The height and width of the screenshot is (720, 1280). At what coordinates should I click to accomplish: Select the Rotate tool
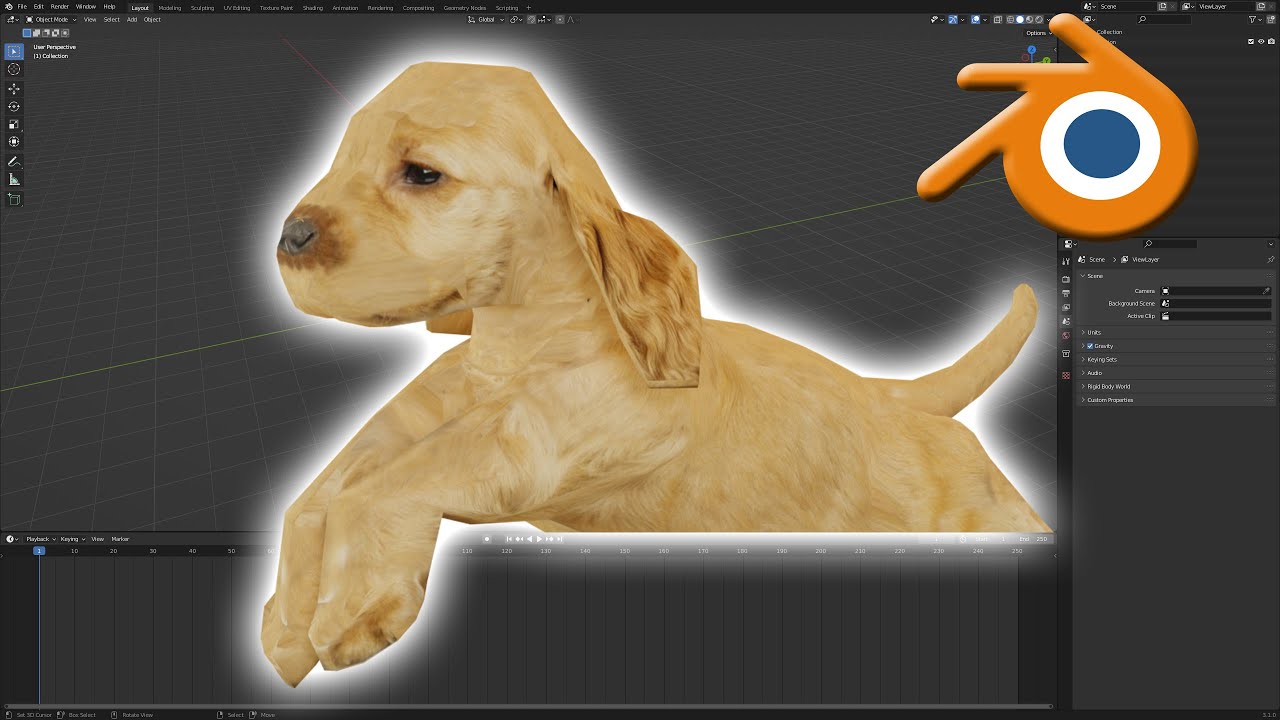[x=14, y=107]
